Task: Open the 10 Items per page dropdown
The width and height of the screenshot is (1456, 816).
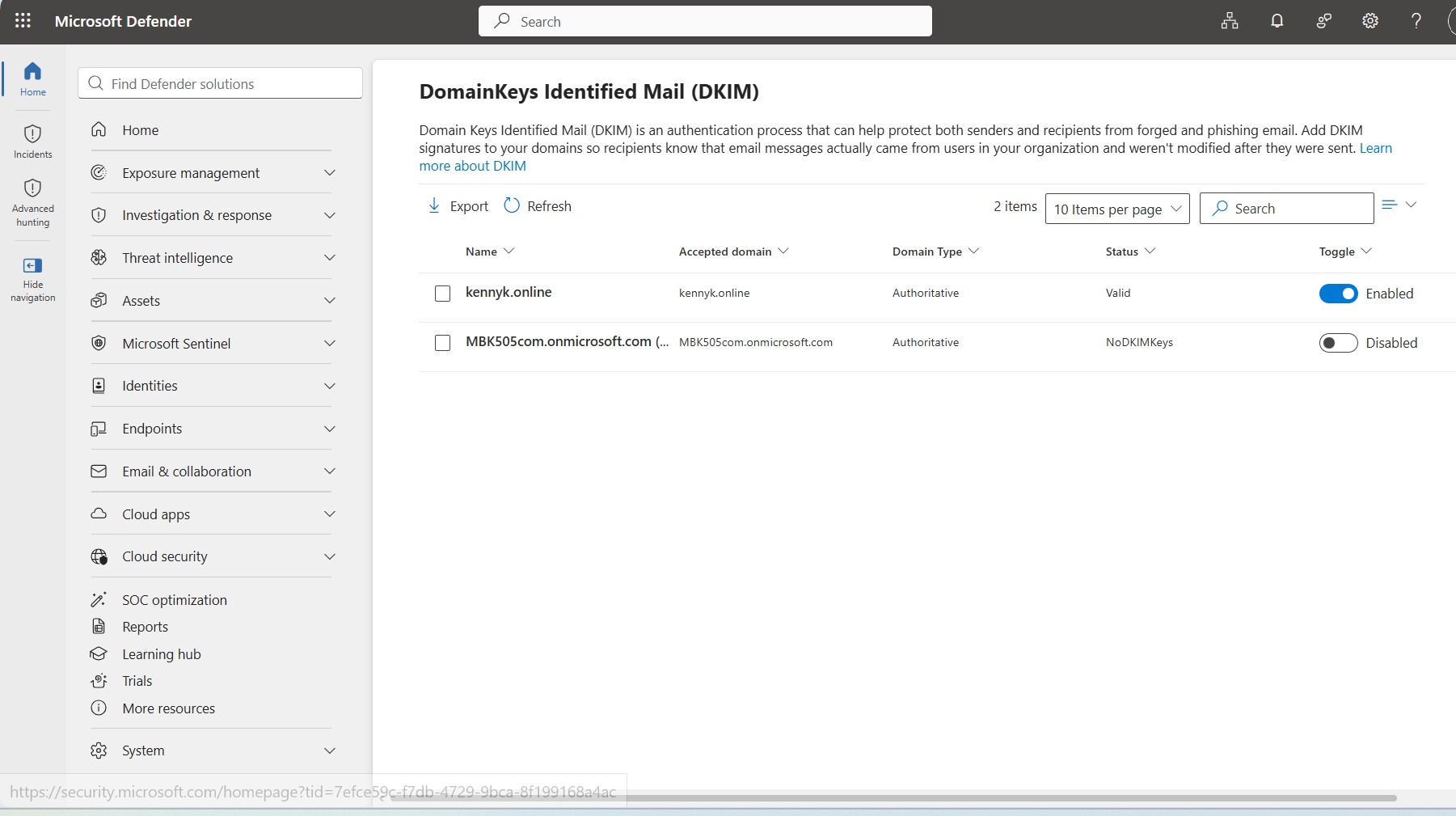Action: coord(1117,209)
